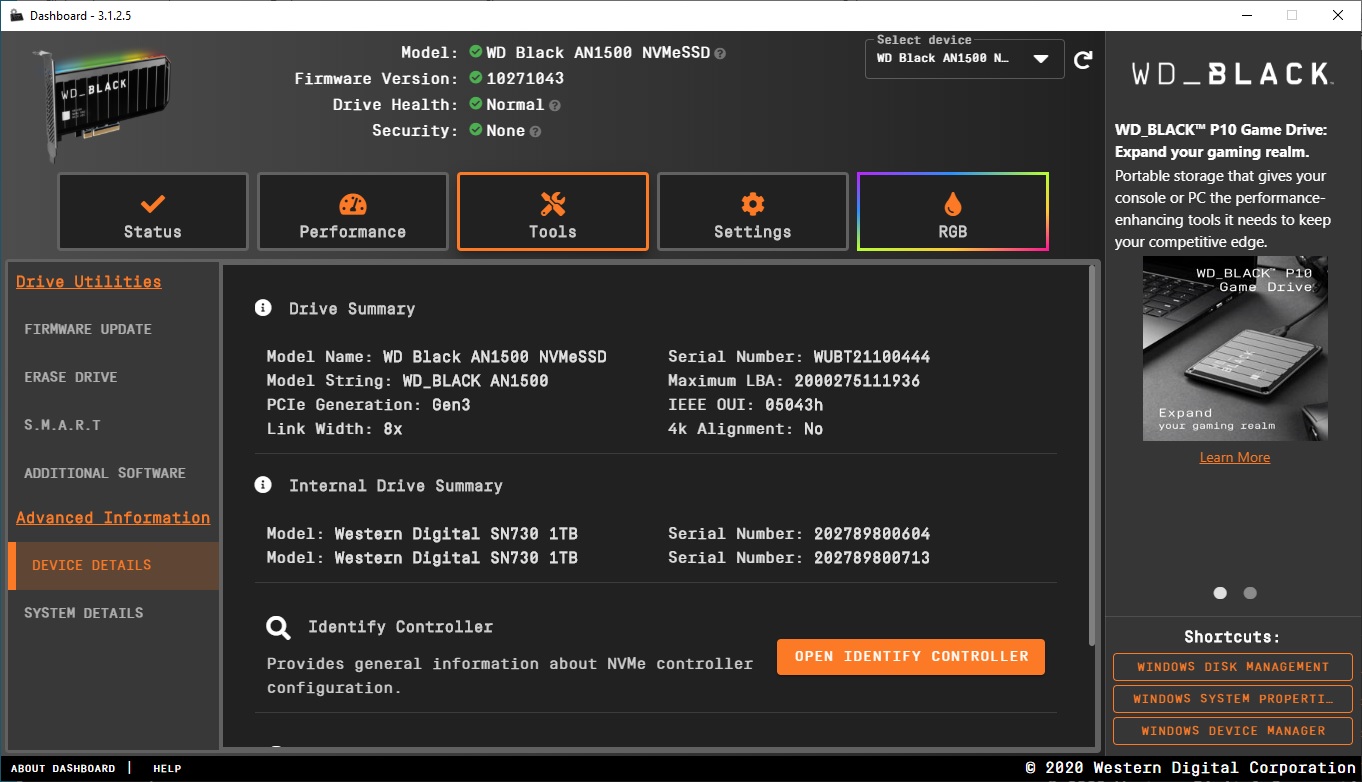Click the Shortcuts heading
This screenshot has height=782, width=1362.
(x=1232, y=637)
